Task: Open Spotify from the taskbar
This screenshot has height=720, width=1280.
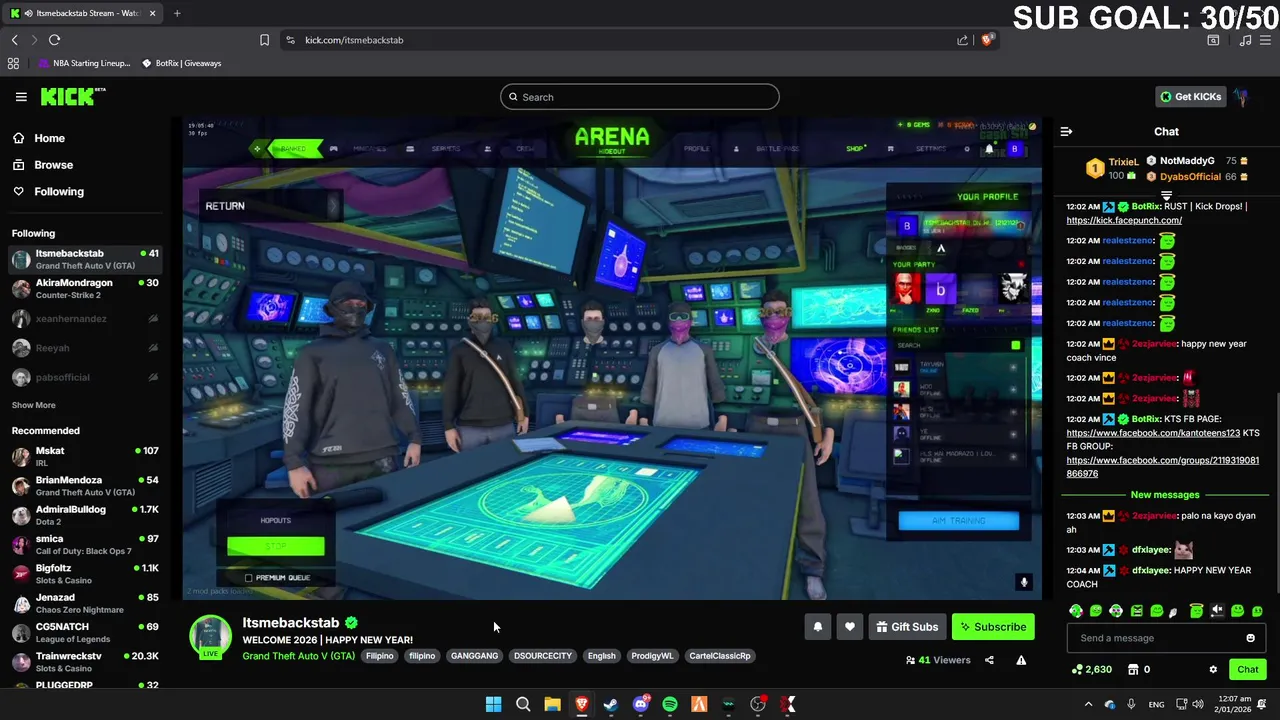Action: tap(670, 704)
